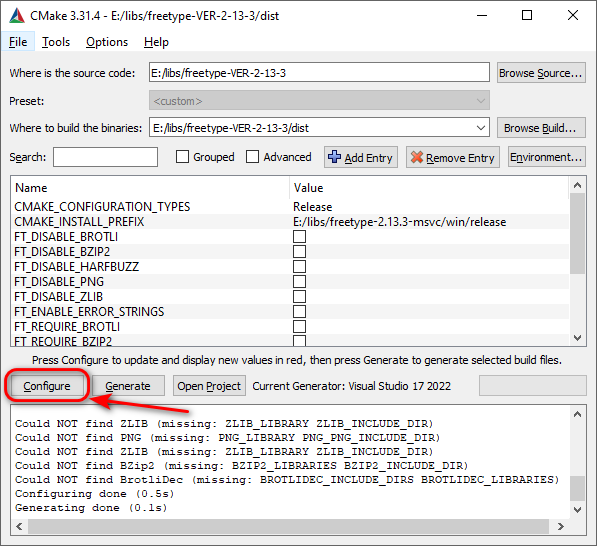Check the FT_DISABLE_HARFBUZZ option
The width and height of the screenshot is (597, 546).
coord(299,267)
